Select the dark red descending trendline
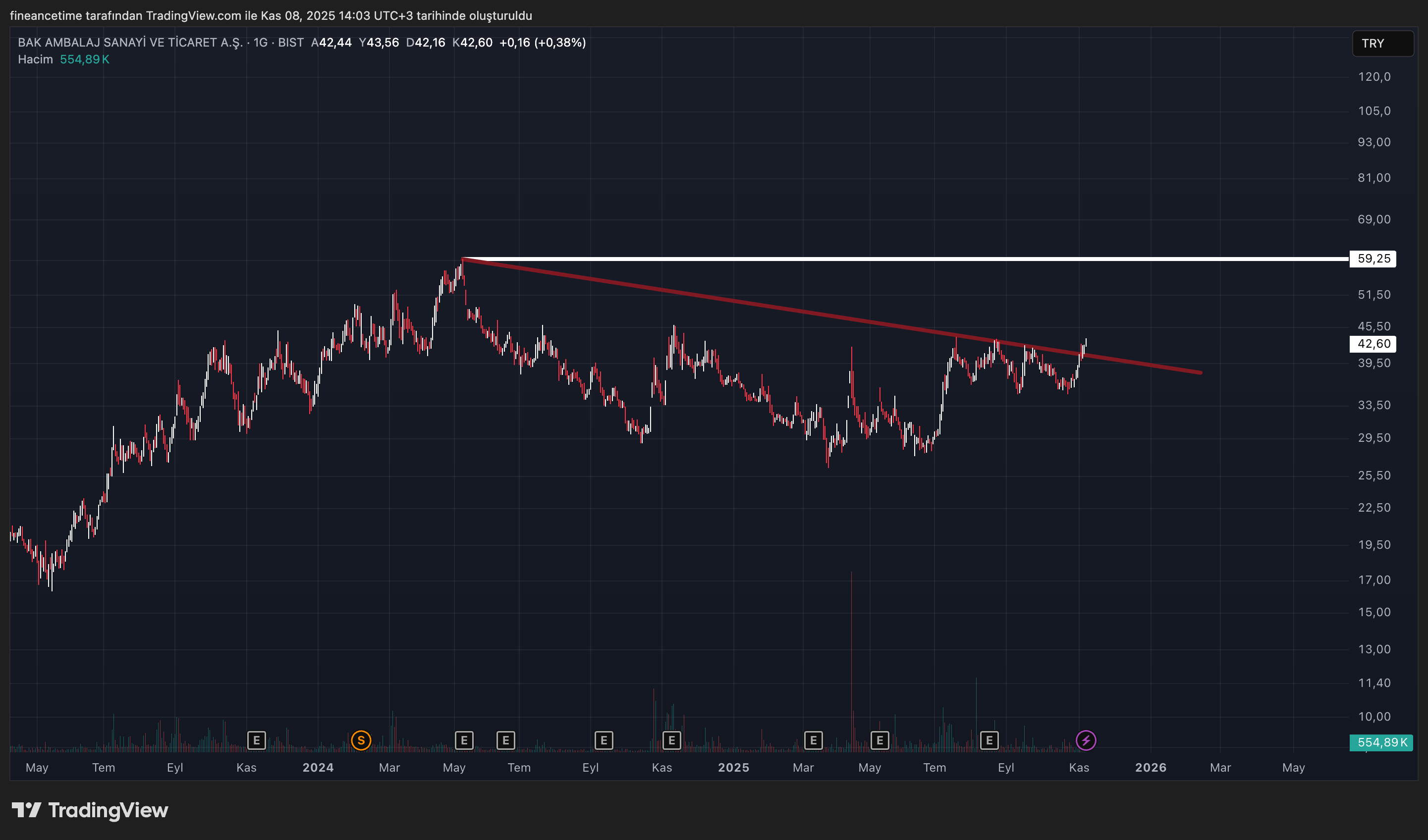The image size is (1428, 840). click(737, 302)
